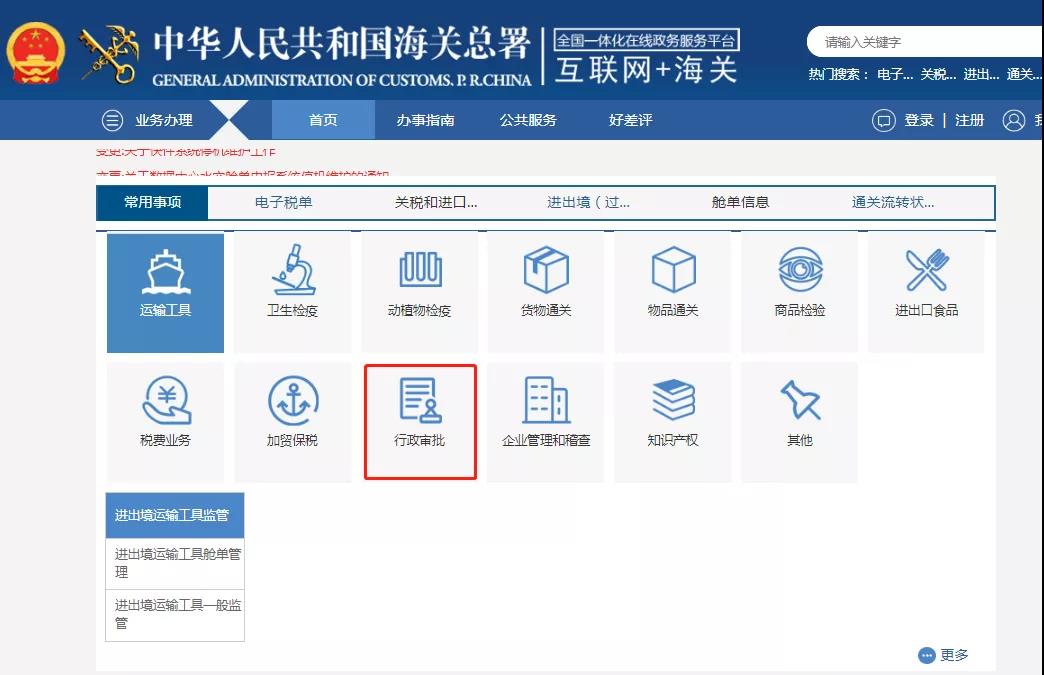The height and width of the screenshot is (675, 1044).
Task: Expand the 业务办理 menu button
Action: tap(148, 121)
